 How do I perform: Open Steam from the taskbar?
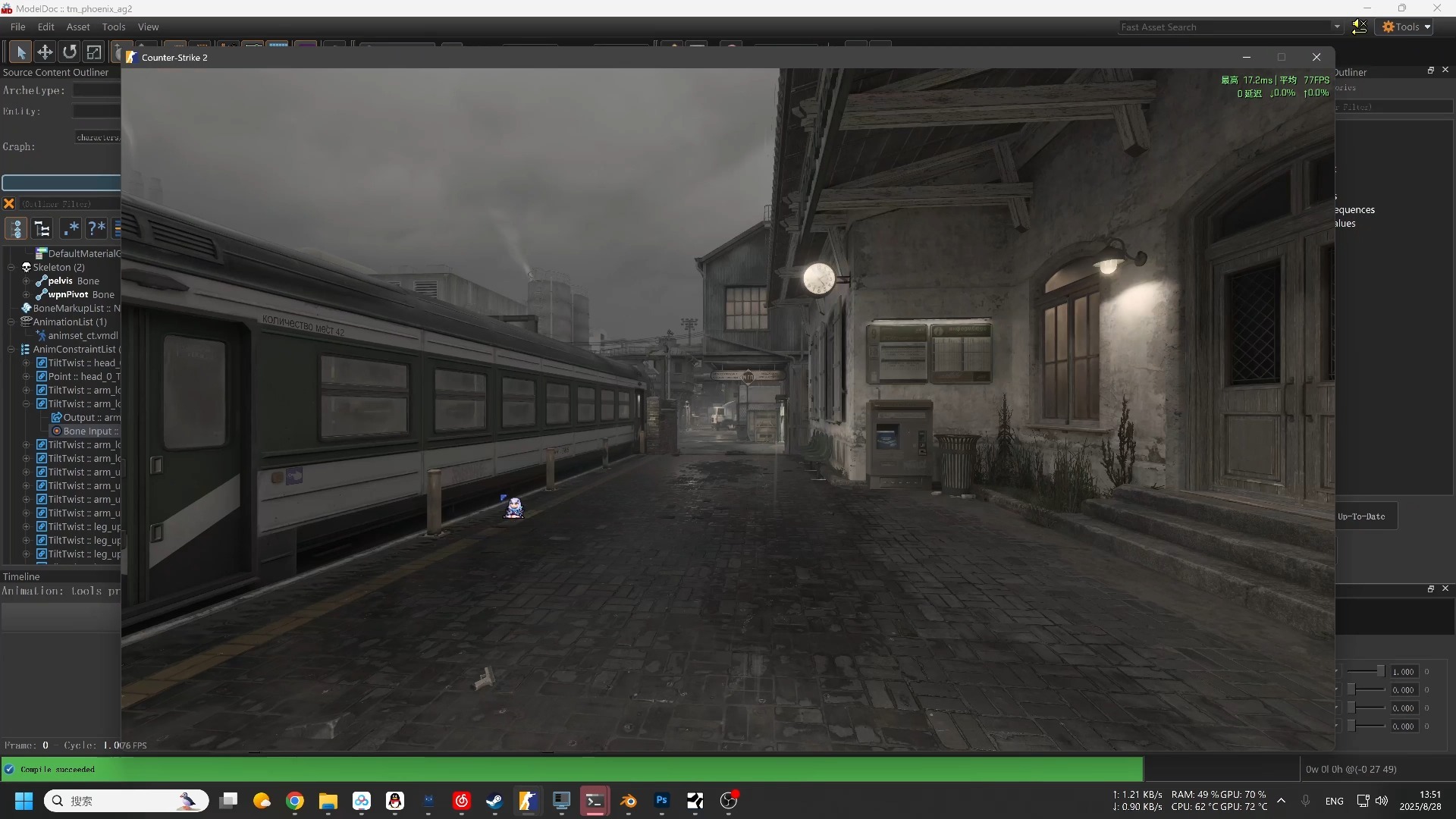(495, 801)
